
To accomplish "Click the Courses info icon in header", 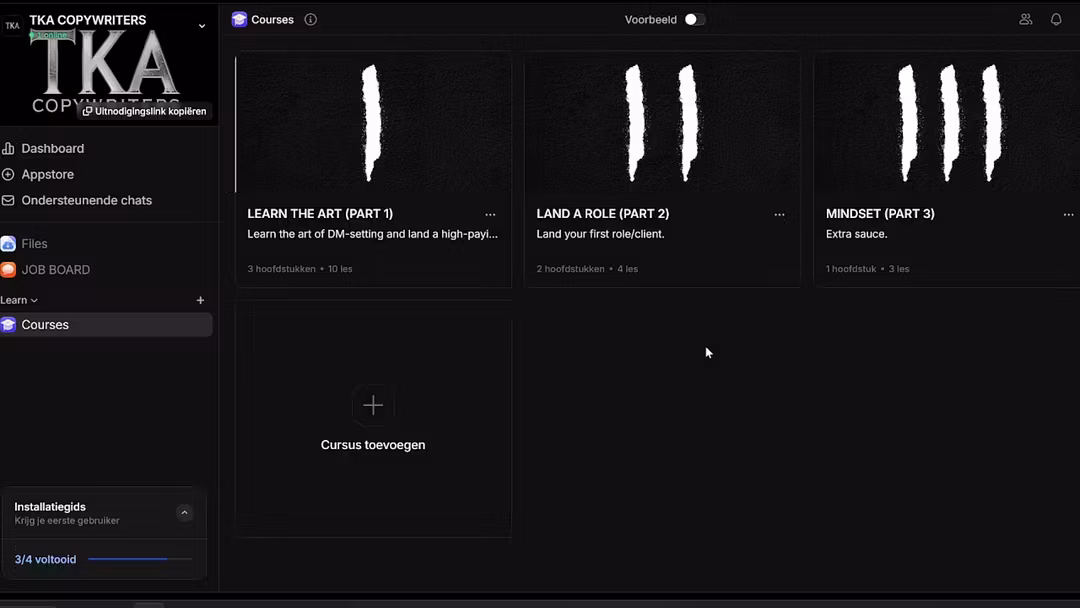I will (x=310, y=19).
